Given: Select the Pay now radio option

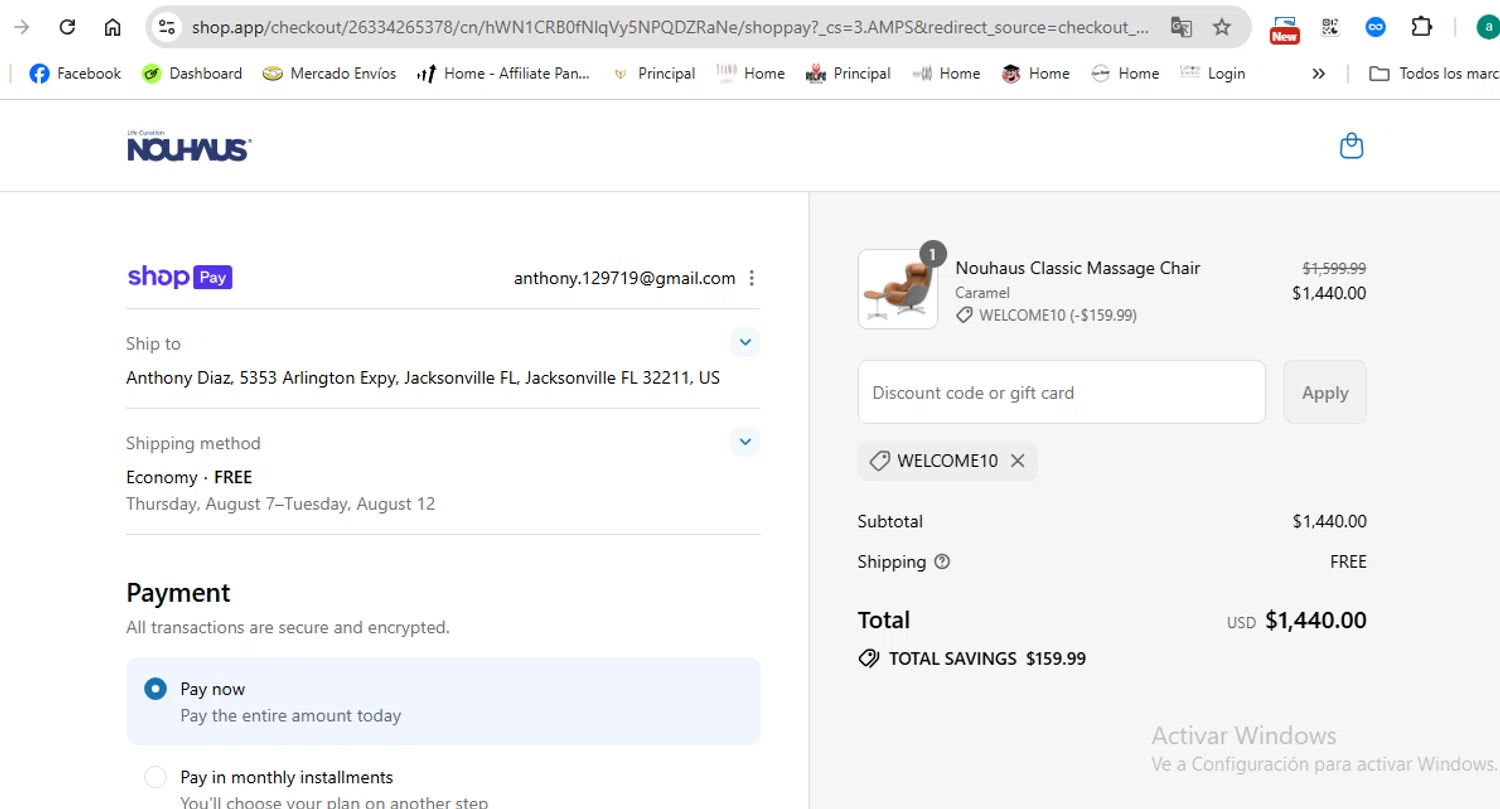Looking at the screenshot, I should [x=155, y=688].
